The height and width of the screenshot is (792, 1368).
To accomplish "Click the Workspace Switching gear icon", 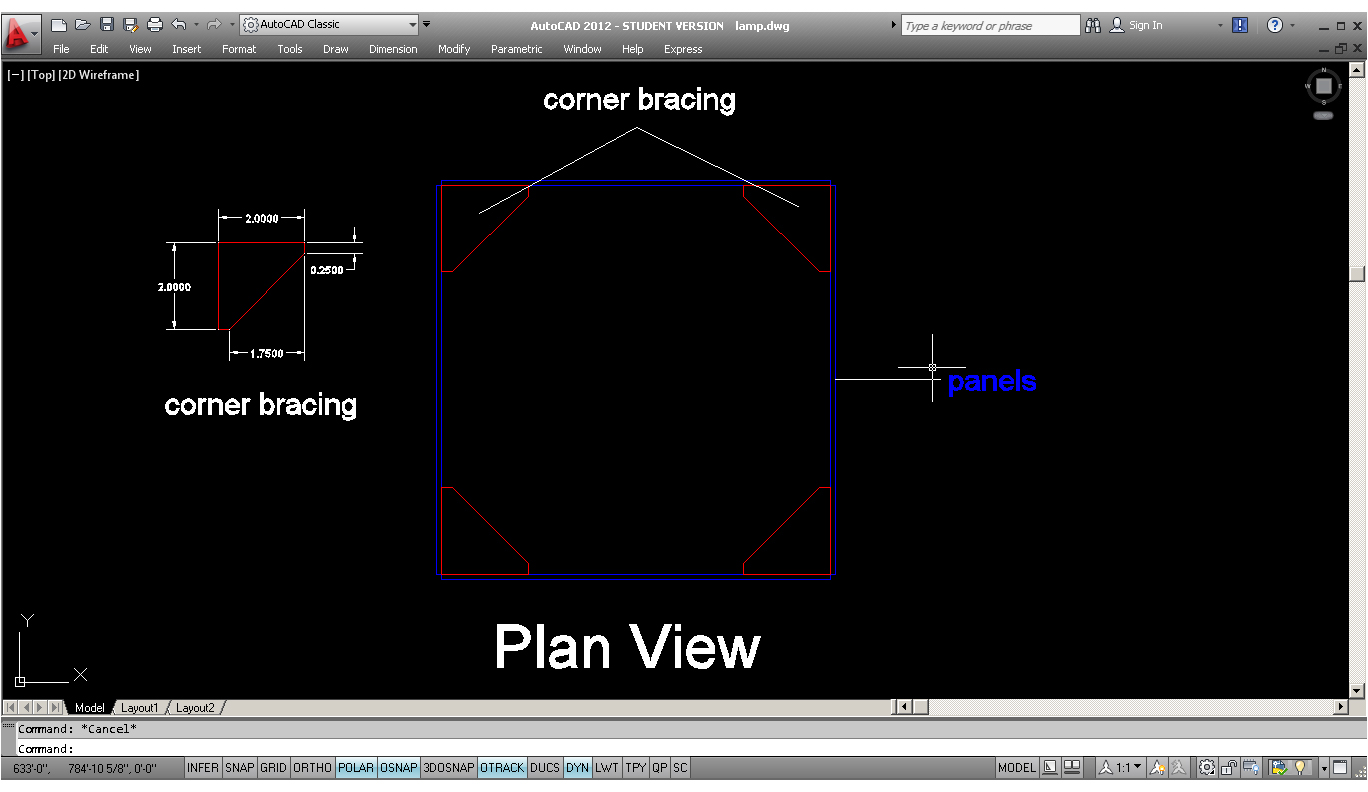I will click(1207, 768).
